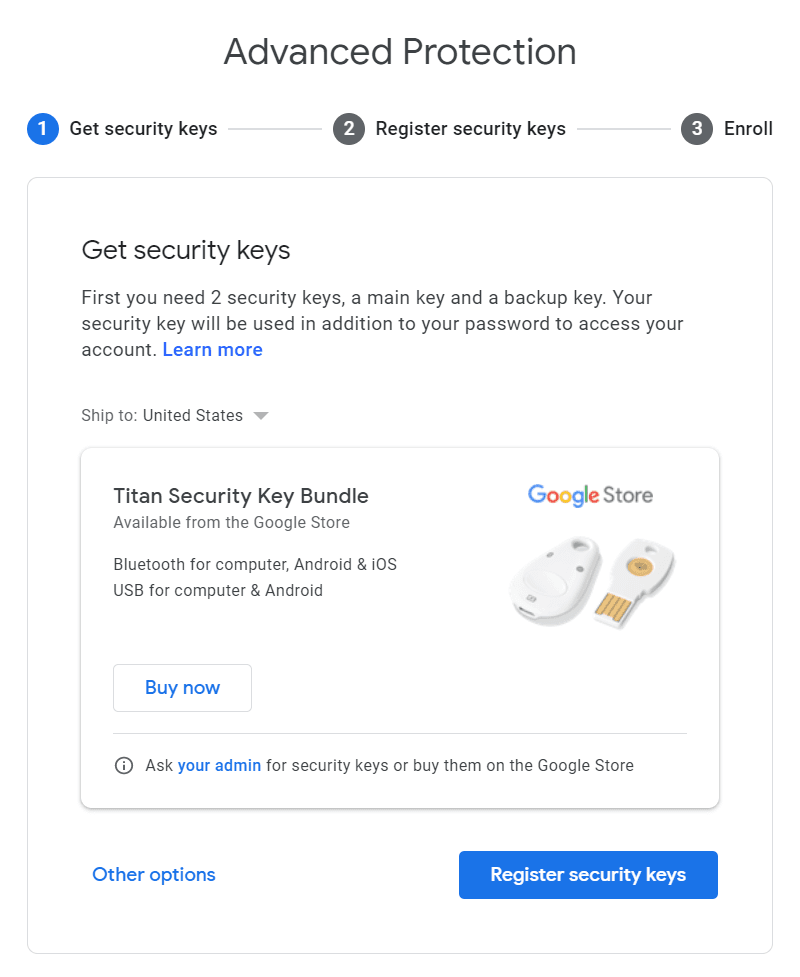Expand the Ship to dropdown arrow
This screenshot has width=800, height=977.
(x=261, y=416)
